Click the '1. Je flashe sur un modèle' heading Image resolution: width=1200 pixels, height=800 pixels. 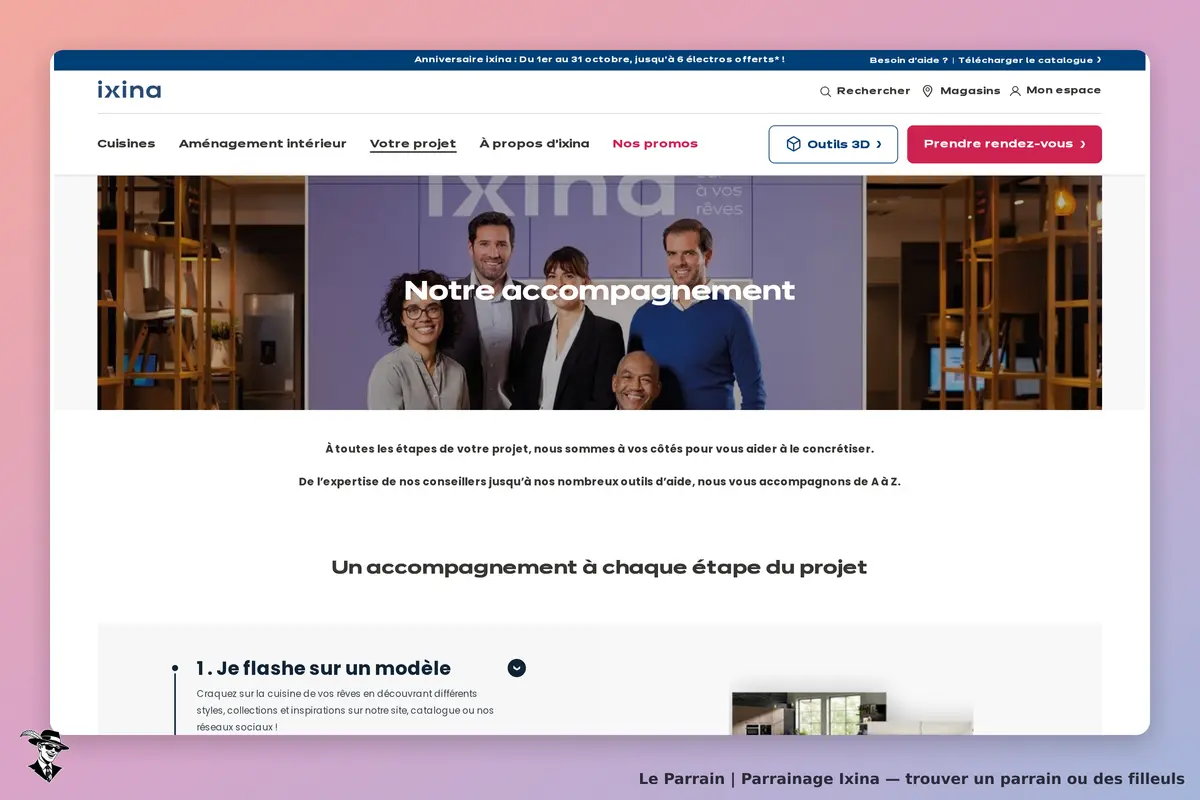pos(323,668)
